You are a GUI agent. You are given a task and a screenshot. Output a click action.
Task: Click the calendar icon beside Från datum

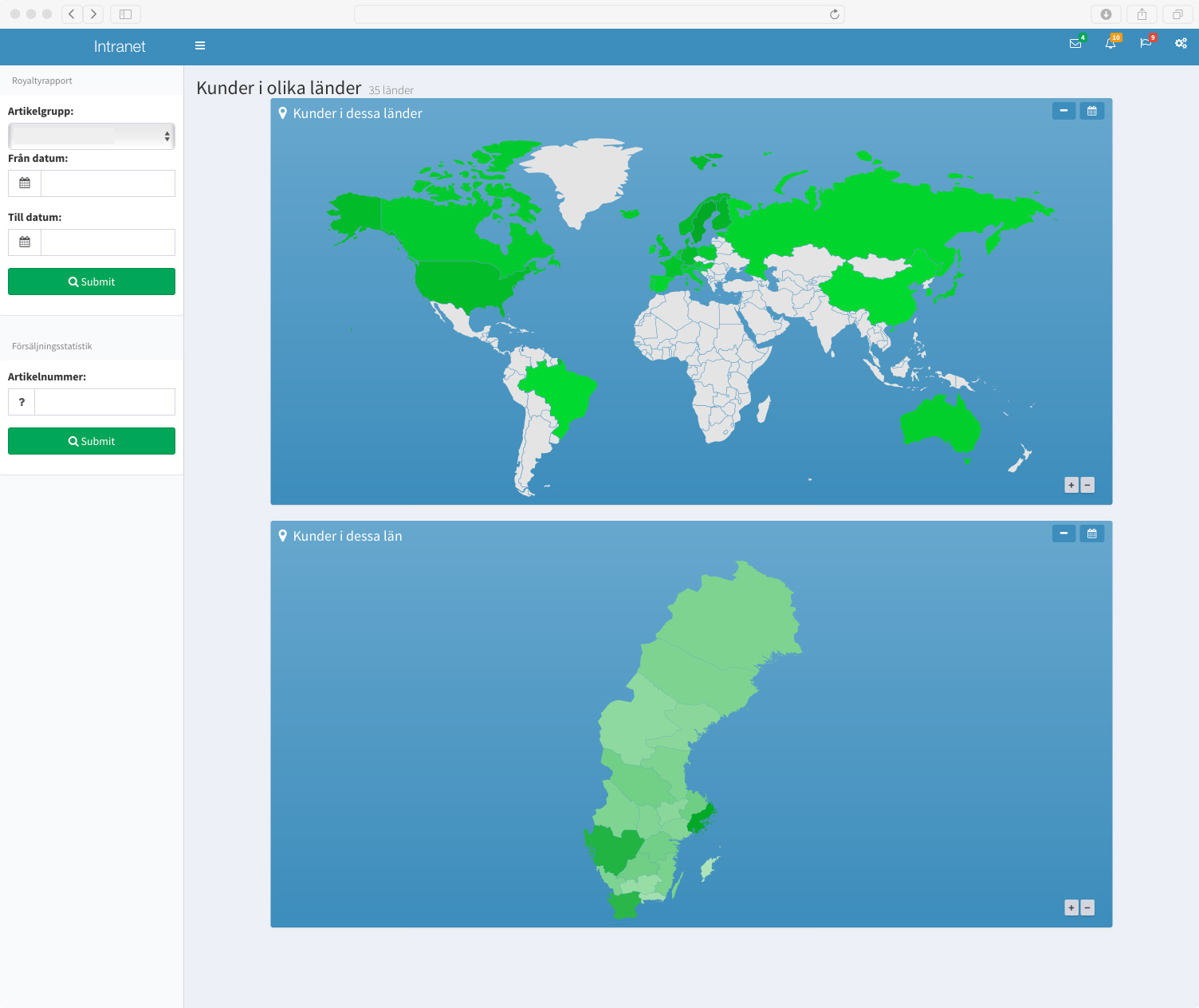coord(25,183)
